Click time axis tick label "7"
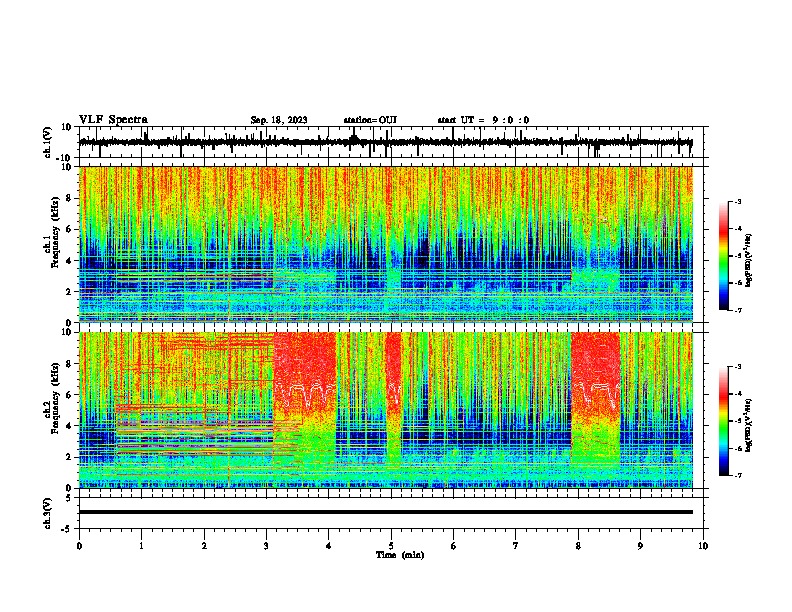Image resolution: width=792 pixels, height=612 pixels. [x=516, y=546]
